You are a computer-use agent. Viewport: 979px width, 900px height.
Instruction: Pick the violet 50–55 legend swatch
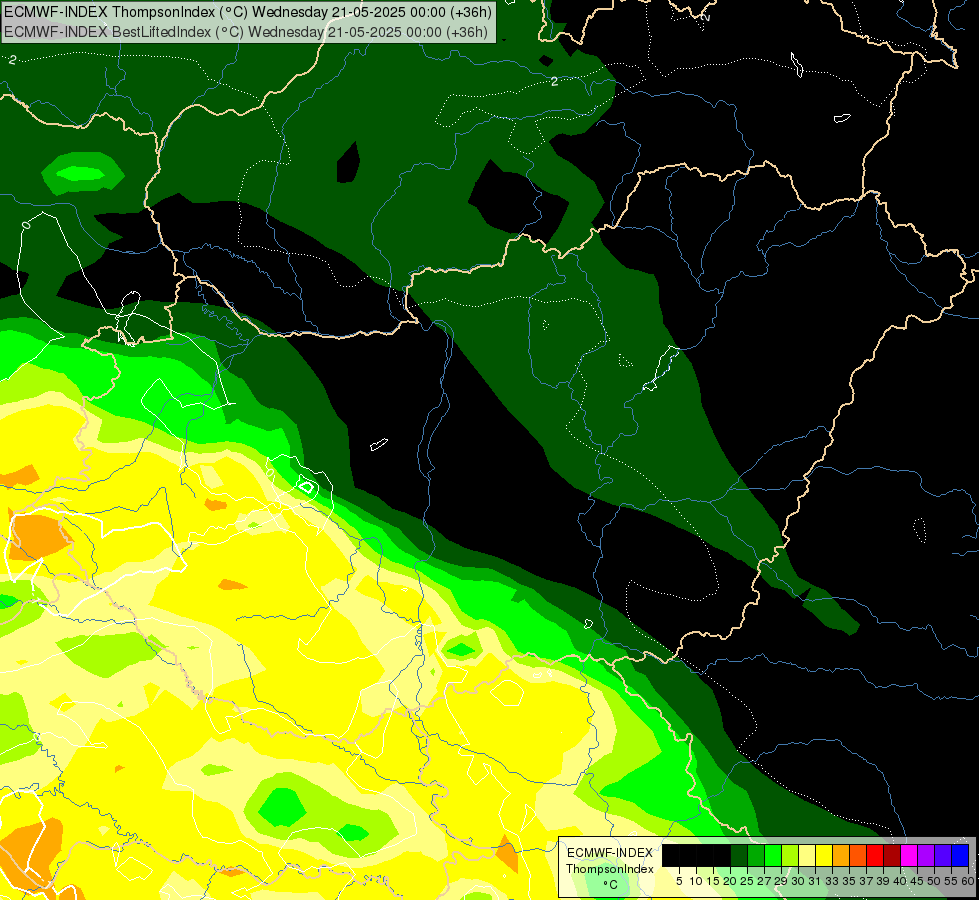coord(943,856)
